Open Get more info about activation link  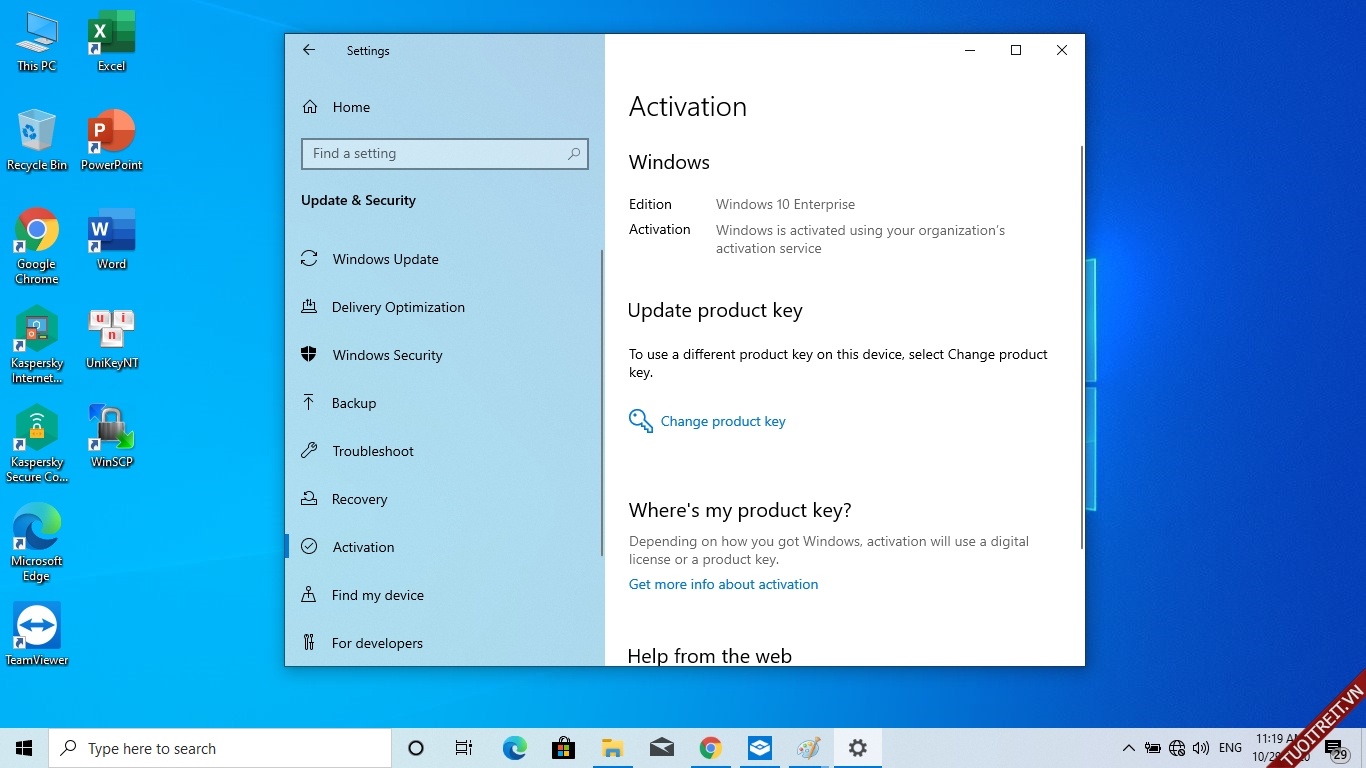[723, 584]
